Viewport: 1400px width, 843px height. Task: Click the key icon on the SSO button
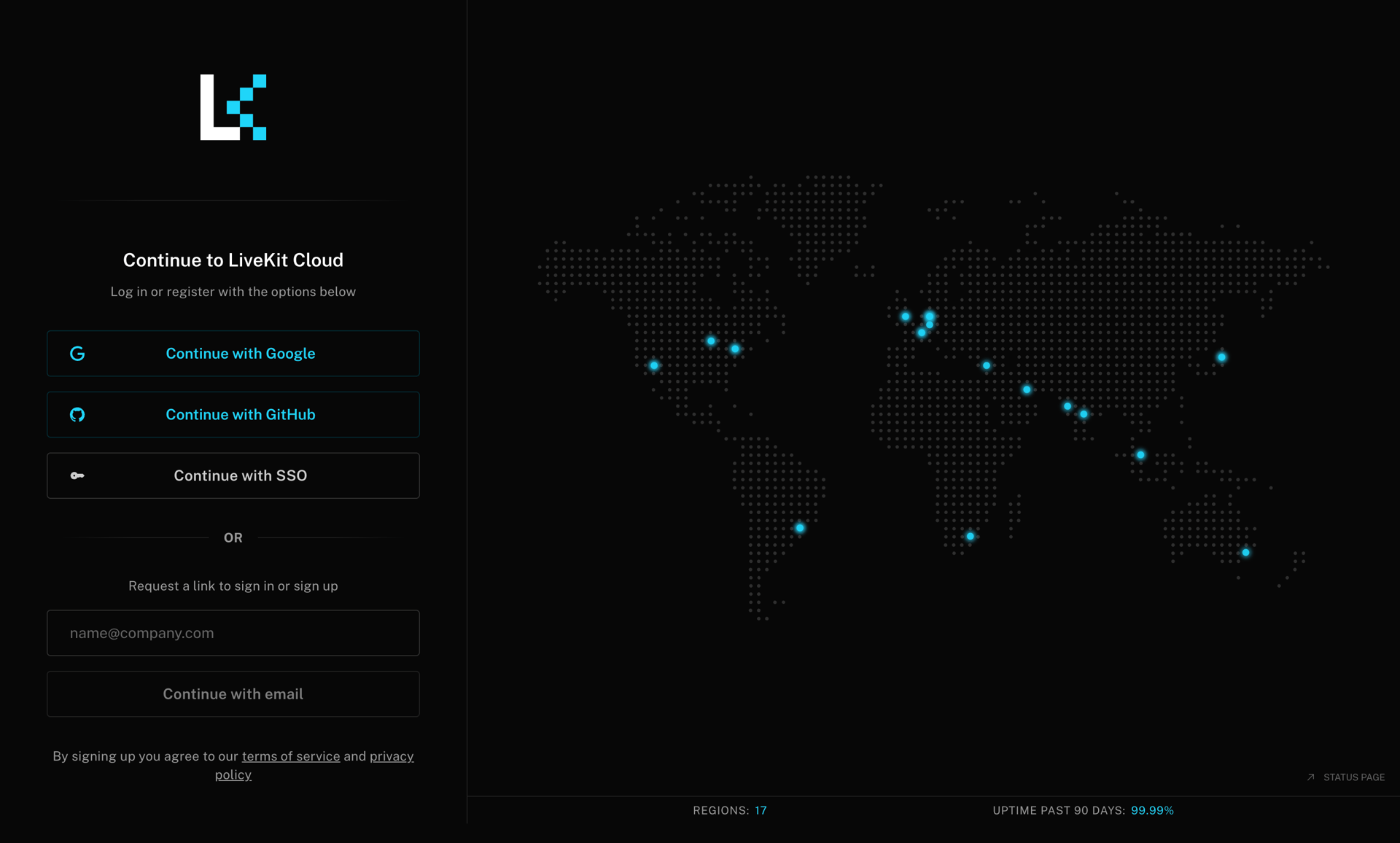point(77,475)
